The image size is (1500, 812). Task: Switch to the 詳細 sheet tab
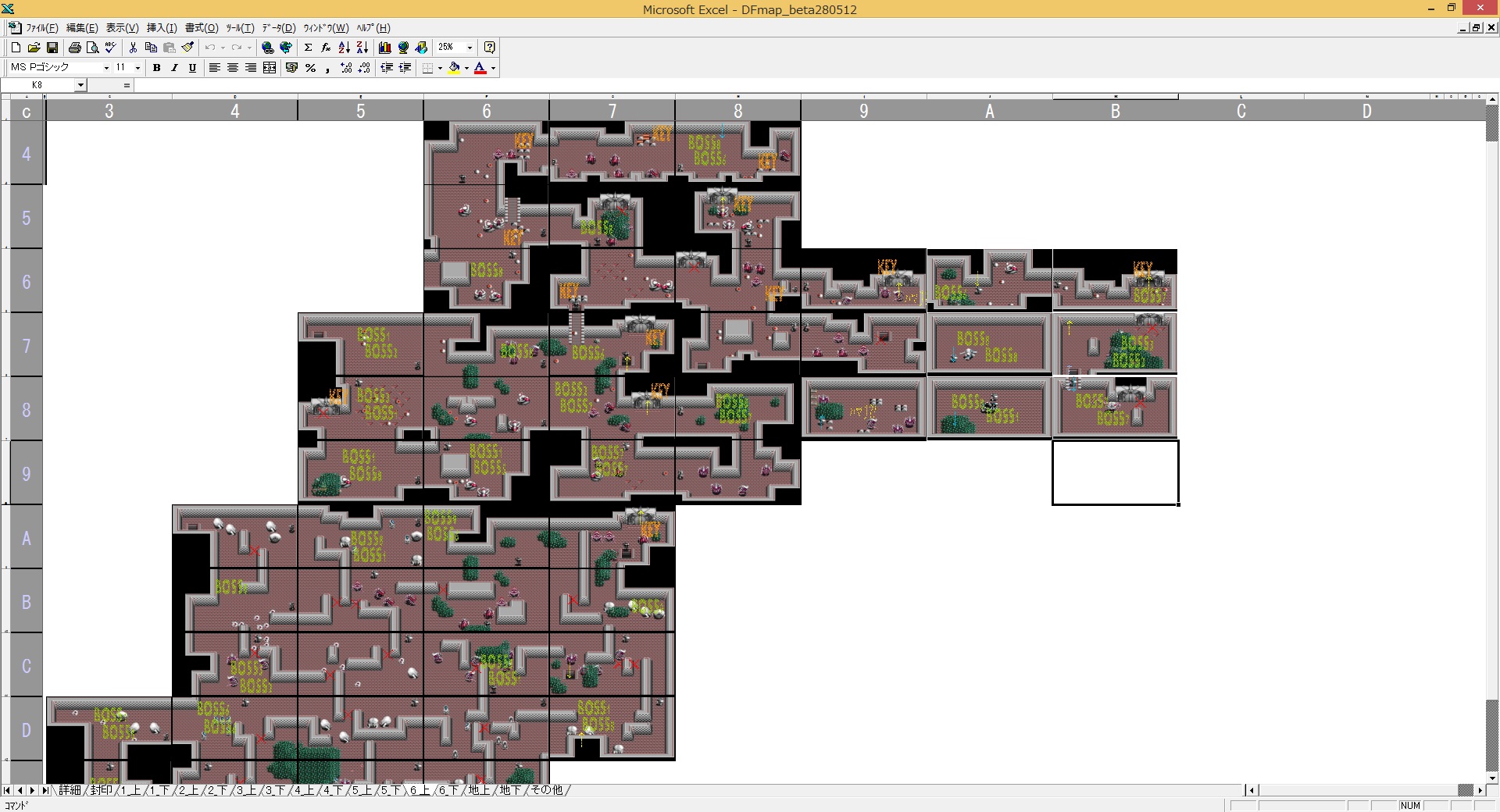(x=70, y=790)
